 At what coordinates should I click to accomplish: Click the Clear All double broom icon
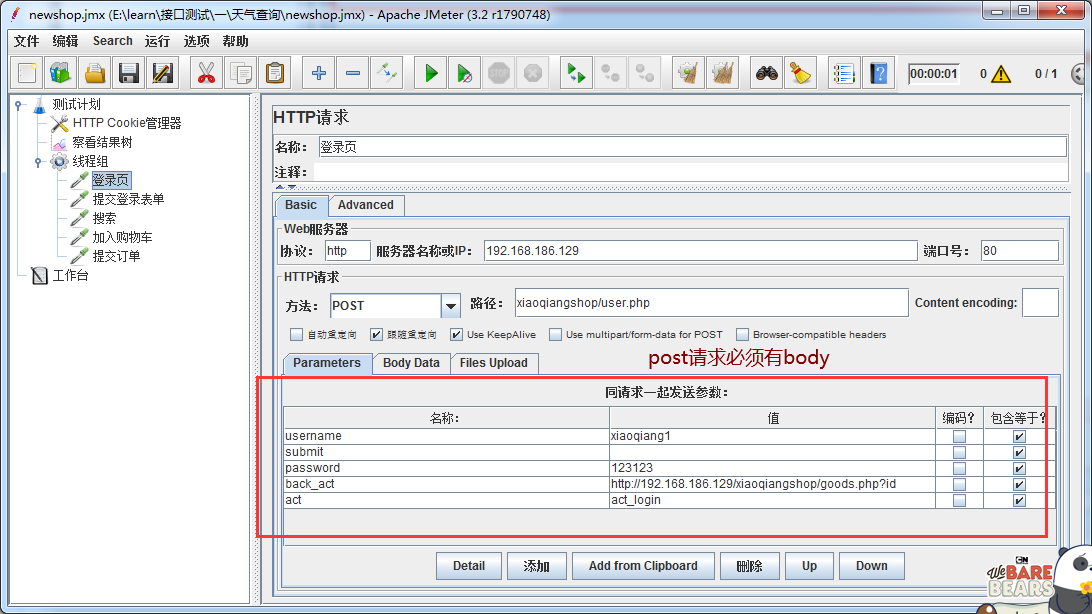(723, 73)
